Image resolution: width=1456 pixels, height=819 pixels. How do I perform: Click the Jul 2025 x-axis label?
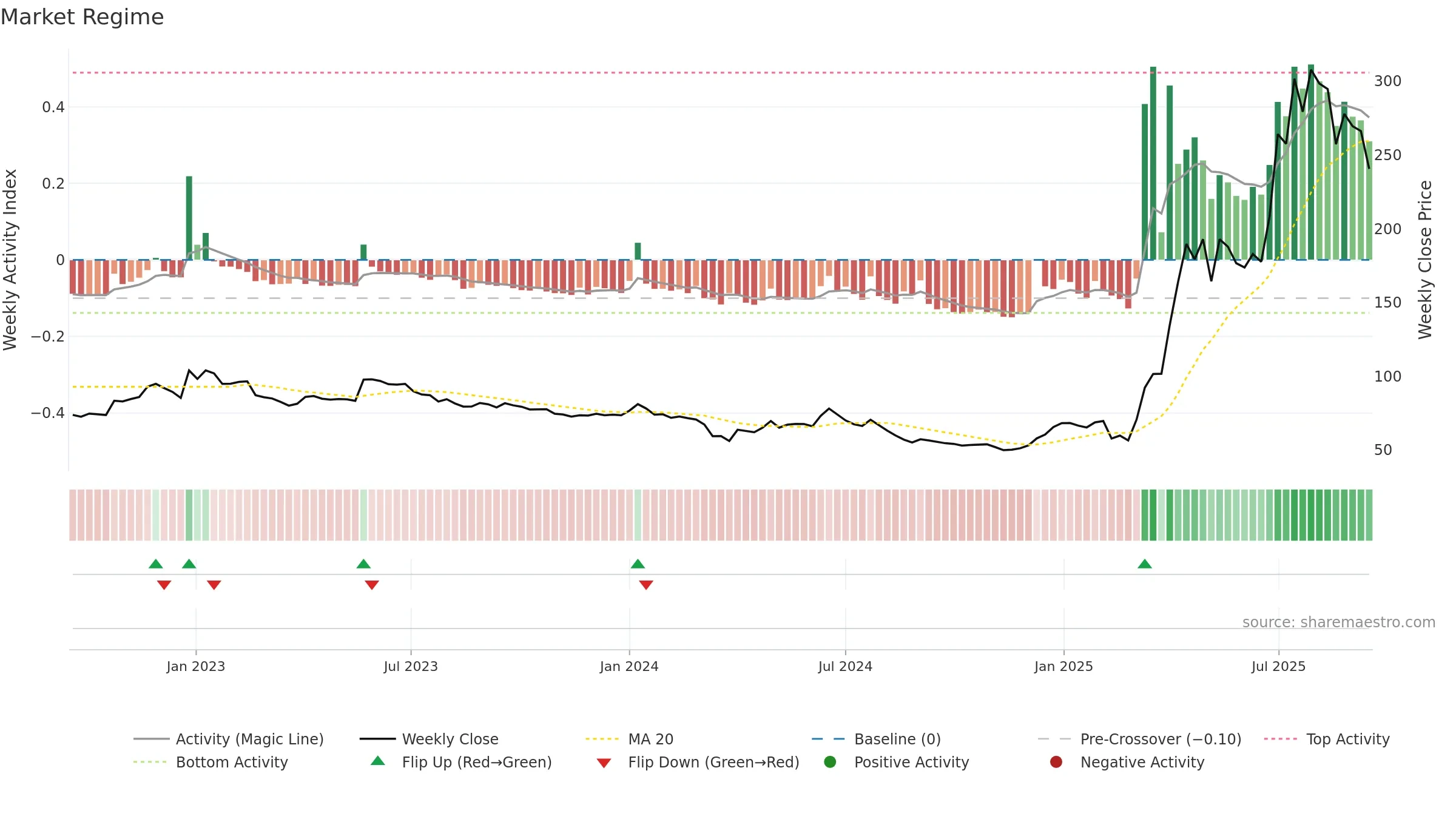[x=1278, y=666]
